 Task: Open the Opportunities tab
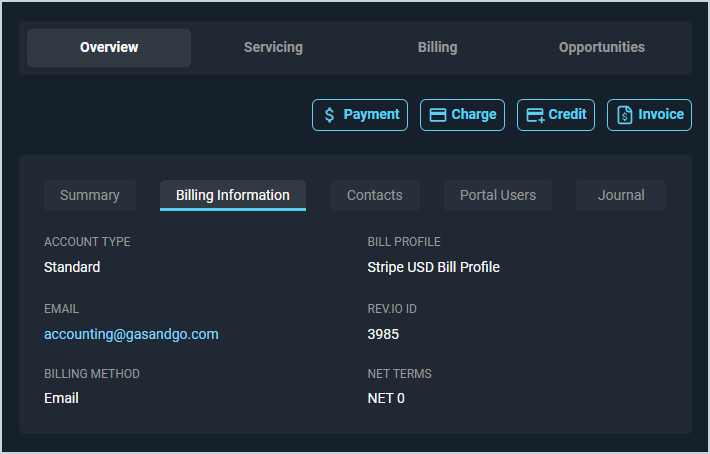coord(601,48)
